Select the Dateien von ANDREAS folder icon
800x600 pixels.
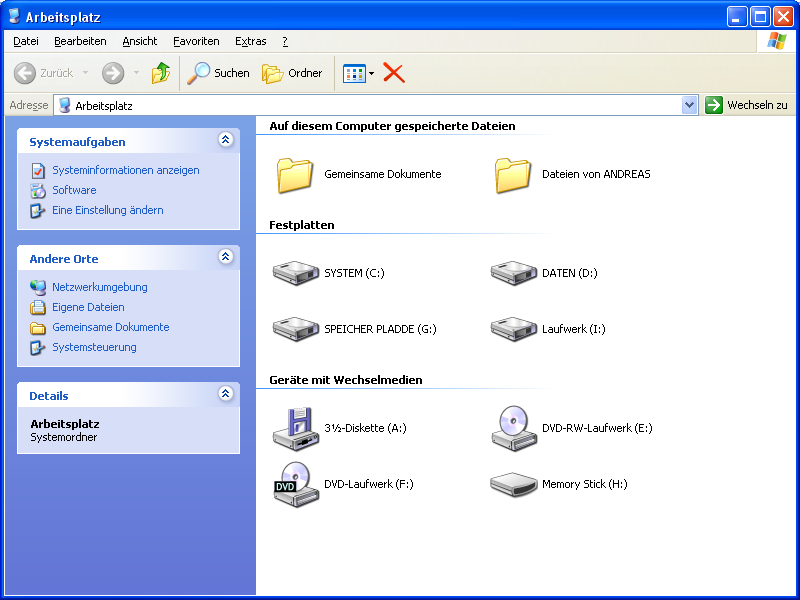click(x=513, y=175)
